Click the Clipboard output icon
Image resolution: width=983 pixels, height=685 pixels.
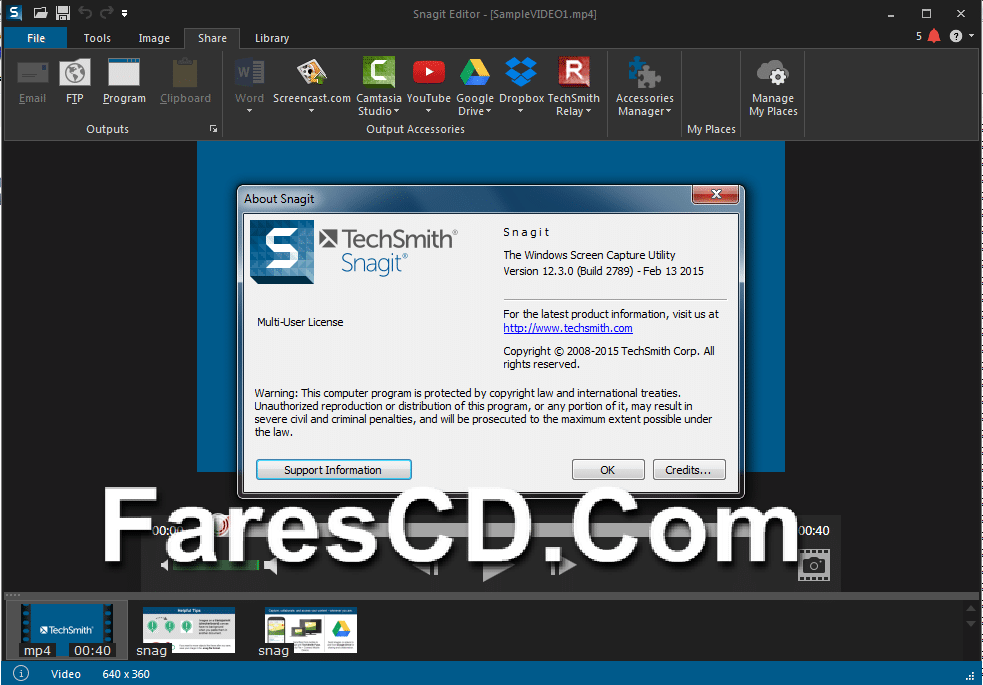[x=185, y=73]
